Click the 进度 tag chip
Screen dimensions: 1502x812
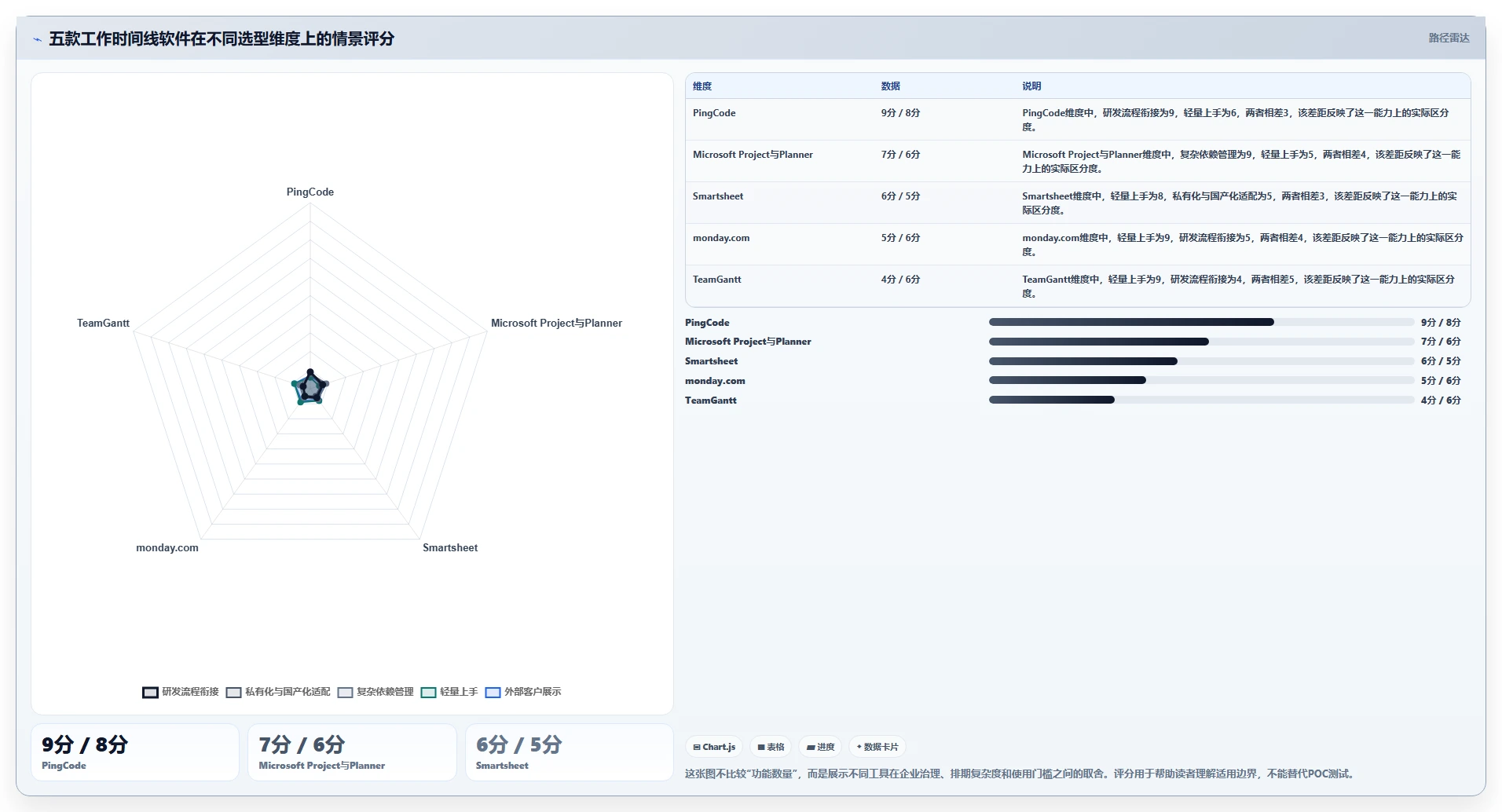[820, 747]
